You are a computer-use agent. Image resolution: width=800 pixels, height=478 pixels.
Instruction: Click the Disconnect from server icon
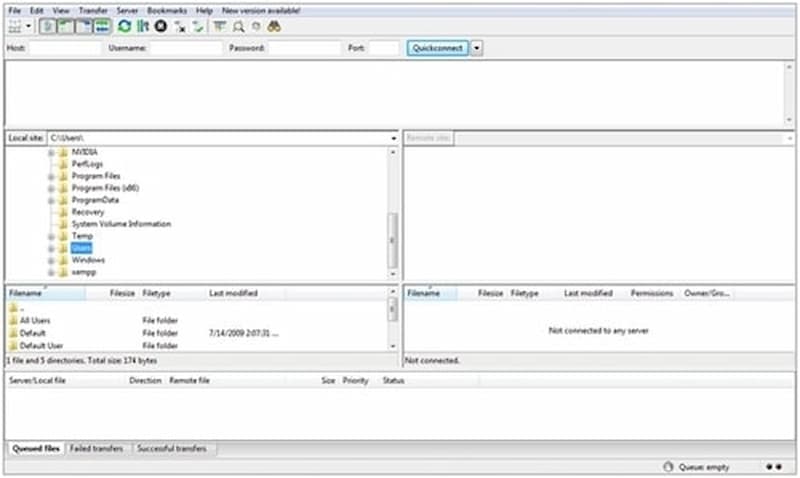tap(180, 27)
